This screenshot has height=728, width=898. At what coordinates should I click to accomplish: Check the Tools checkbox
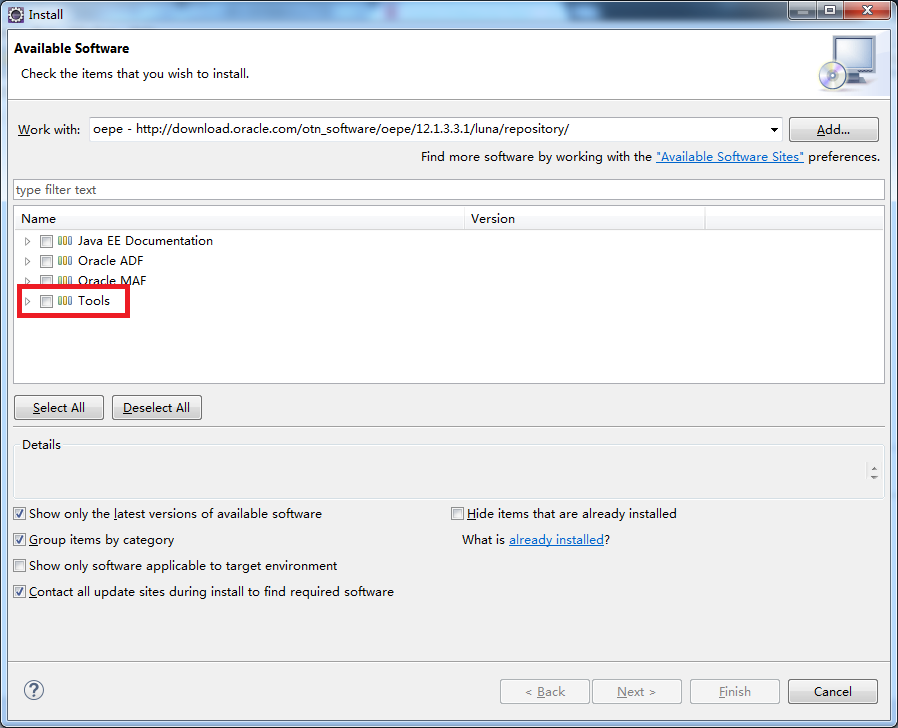click(46, 301)
